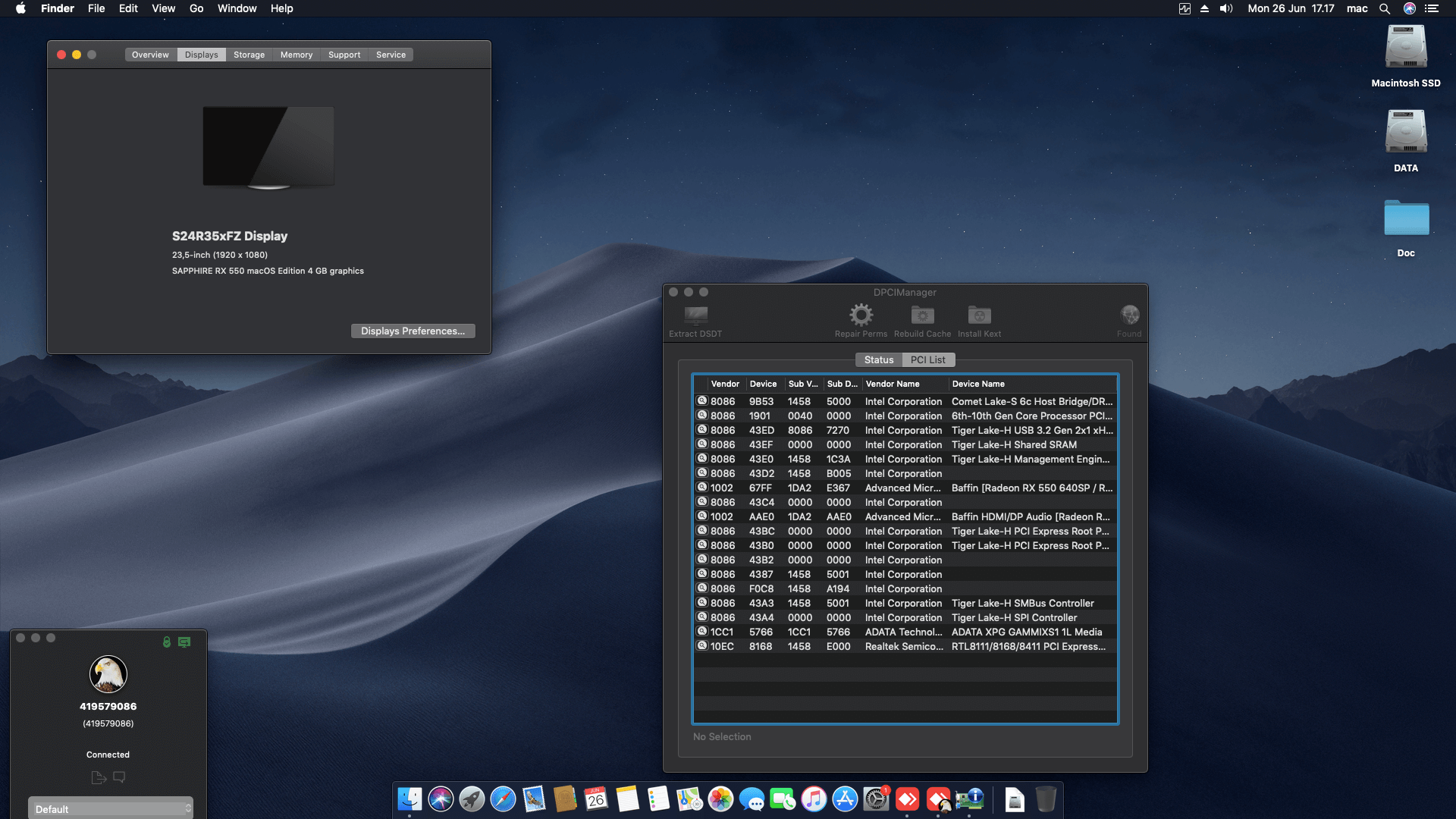Select the Baffin HDMI/DP Audio row

pos(905,516)
